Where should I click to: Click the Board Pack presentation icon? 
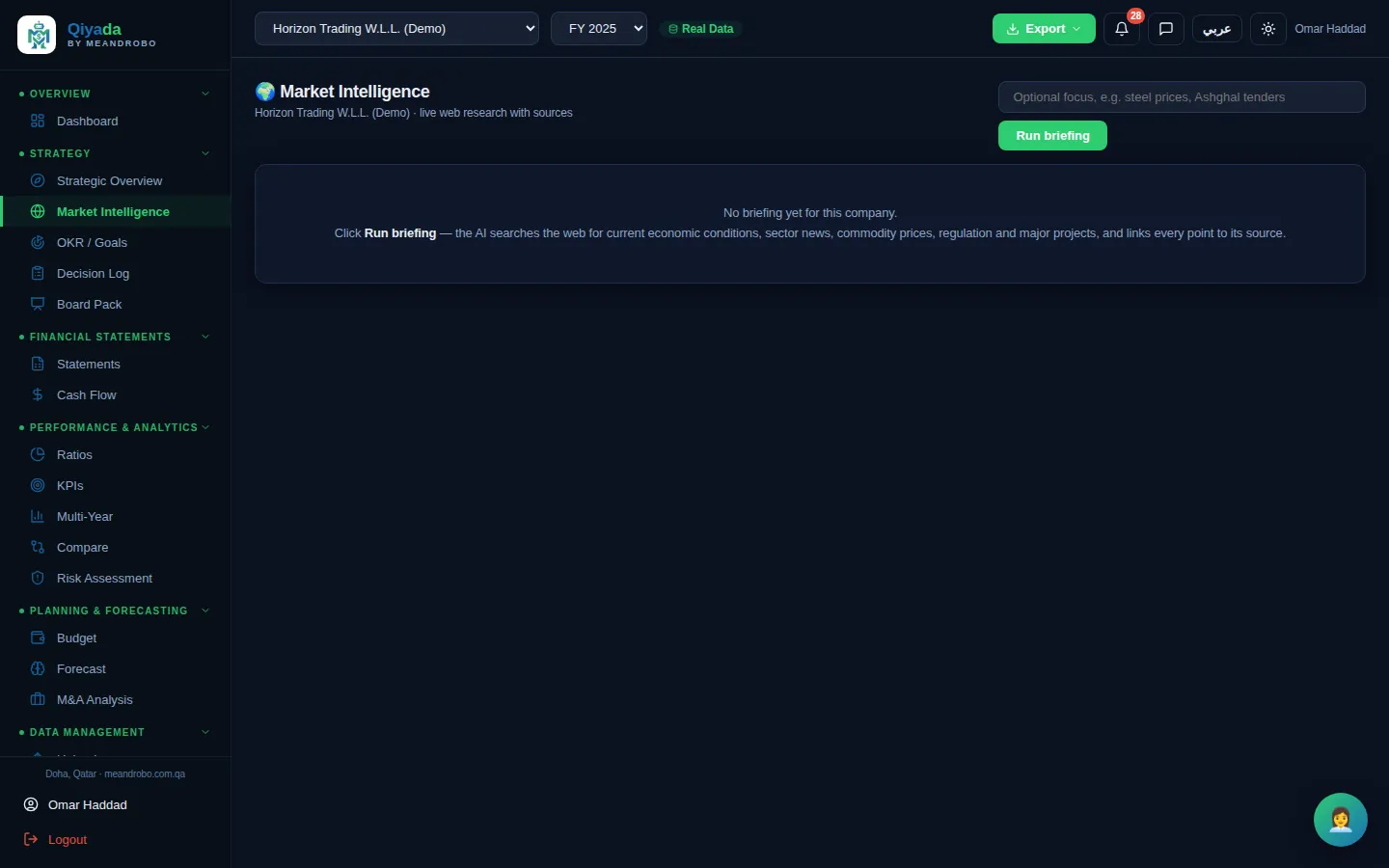point(38,304)
